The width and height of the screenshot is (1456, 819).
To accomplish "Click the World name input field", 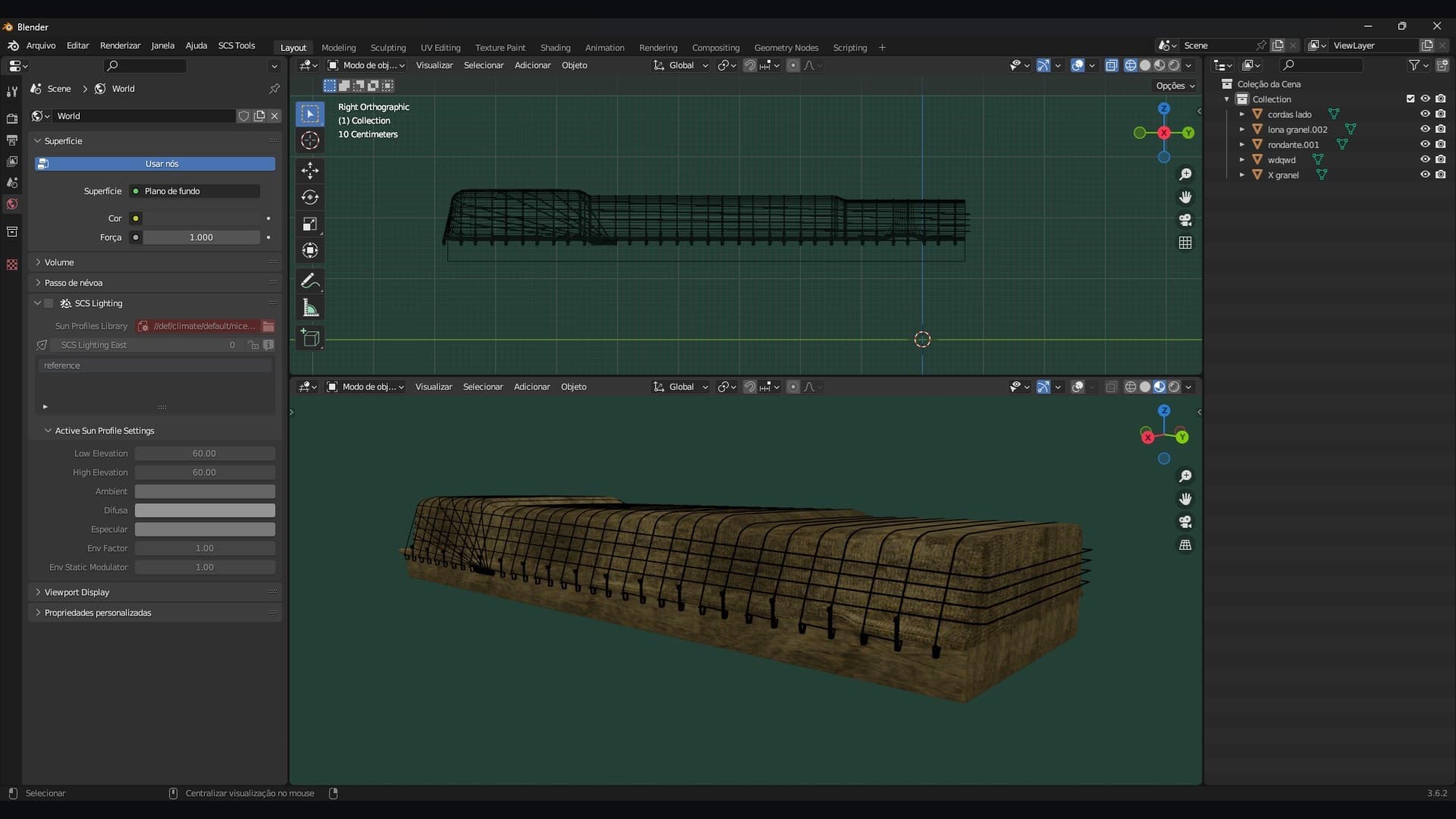I will (x=144, y=116).
